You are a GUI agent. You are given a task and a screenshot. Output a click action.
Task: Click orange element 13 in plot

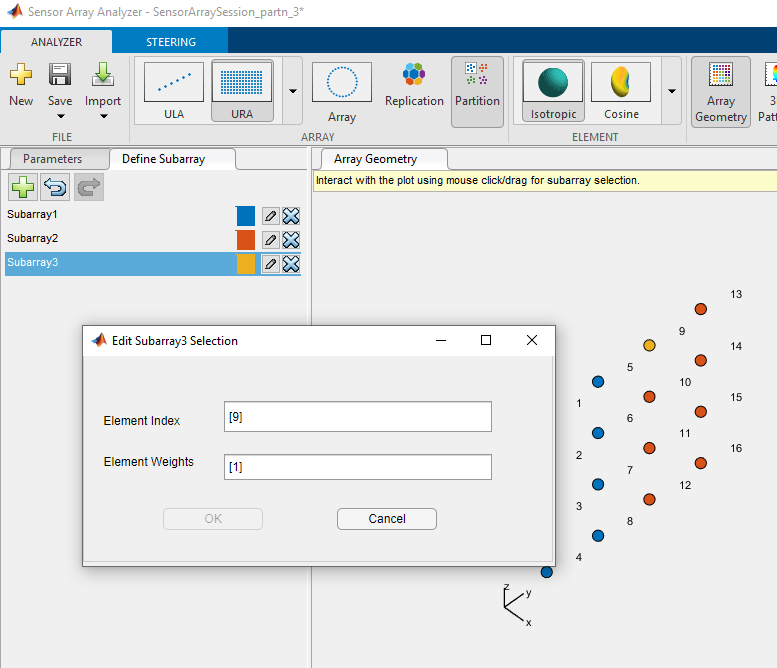coord(701,309)
